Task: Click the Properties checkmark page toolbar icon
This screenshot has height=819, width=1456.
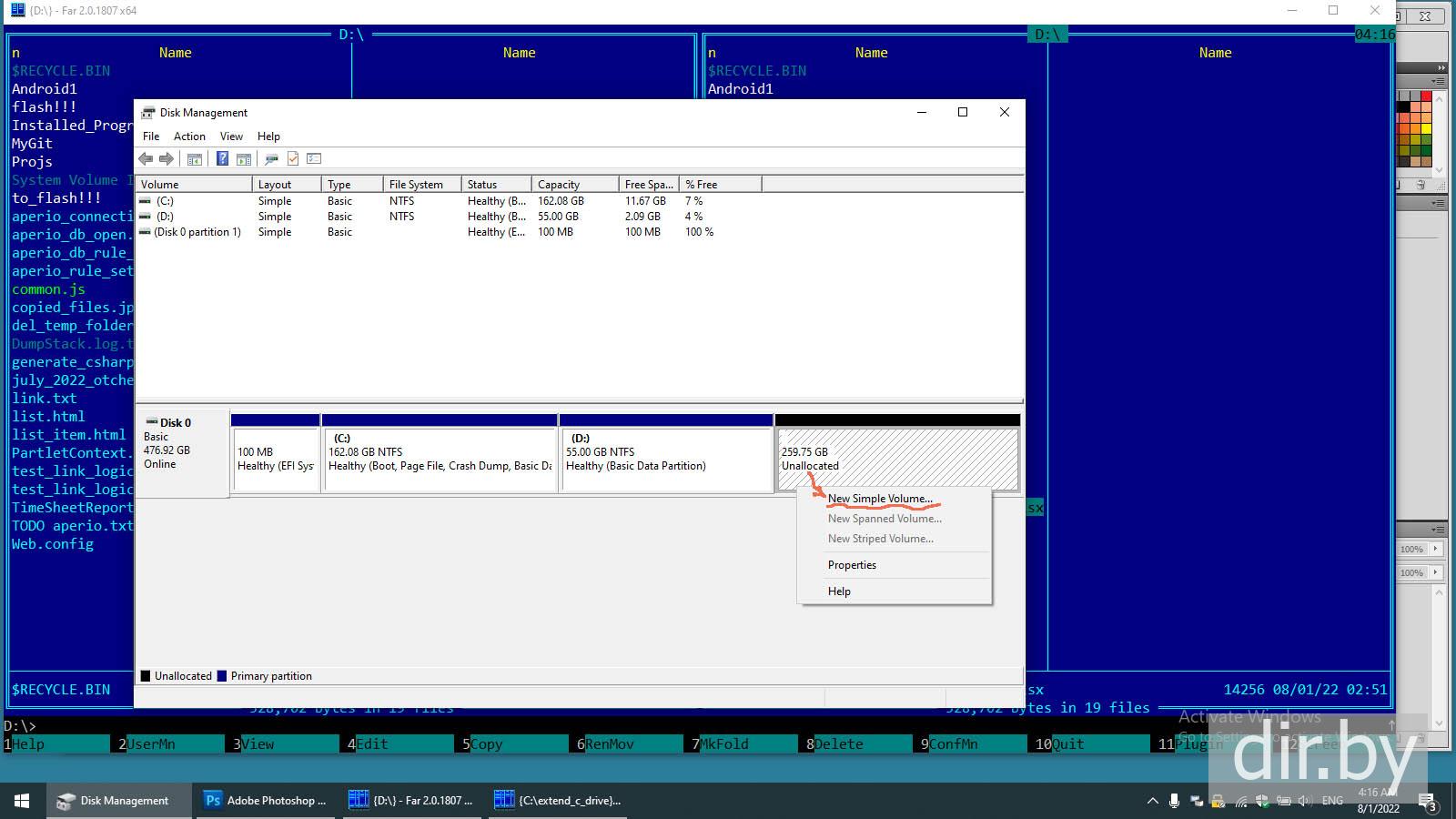Action: point(293,159)
